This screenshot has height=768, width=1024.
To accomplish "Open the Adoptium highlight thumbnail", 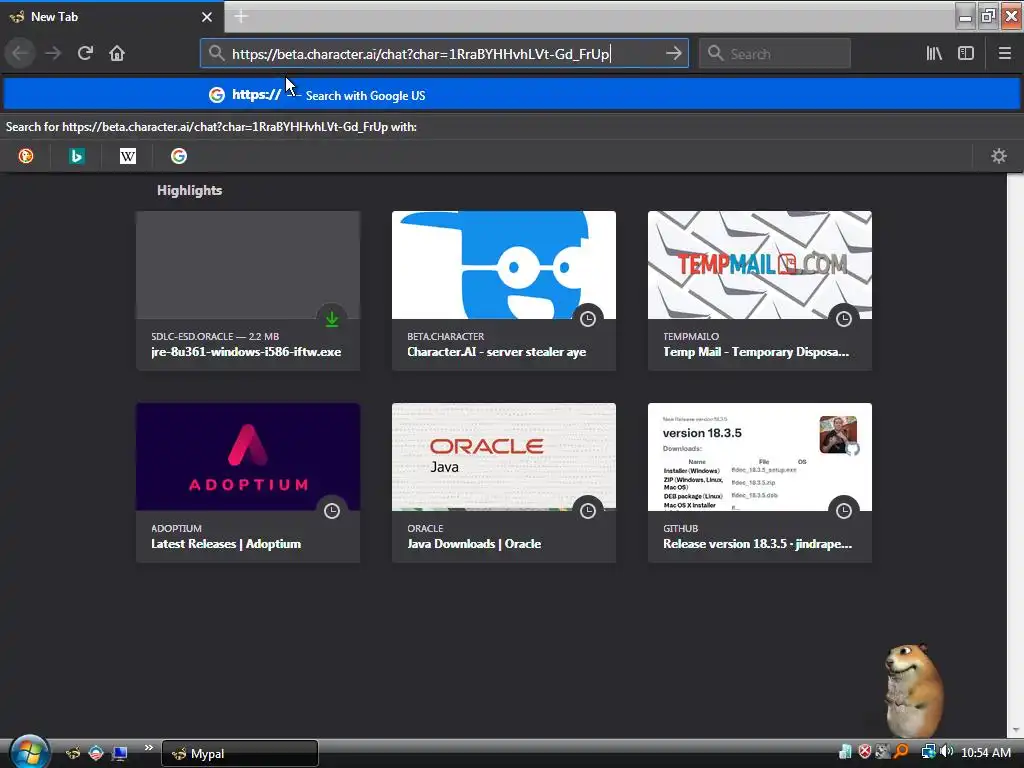I will pos(248,456).
